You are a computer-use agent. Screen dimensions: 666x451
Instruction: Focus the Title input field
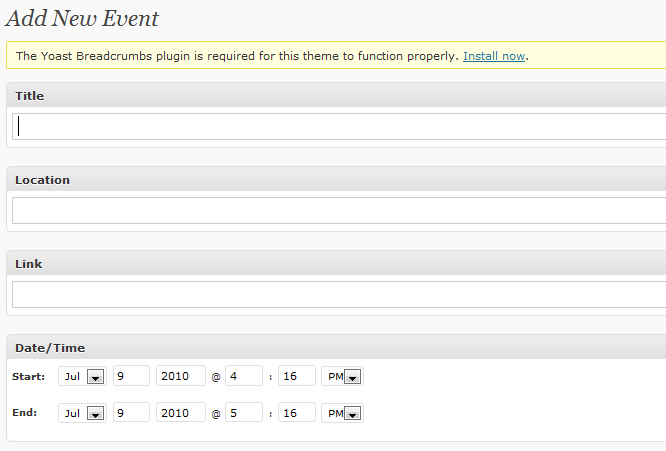click(x=339, y=127)
